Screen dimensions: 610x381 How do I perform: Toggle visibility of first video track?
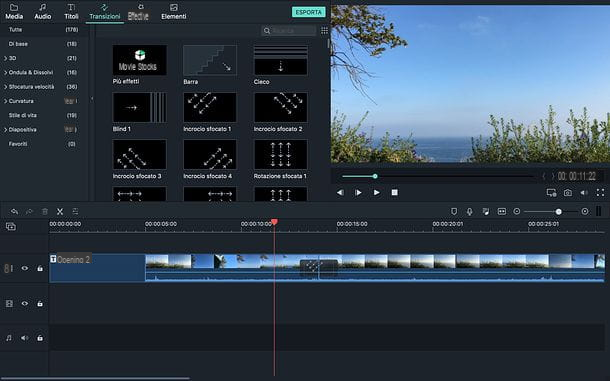click(25, 268)
